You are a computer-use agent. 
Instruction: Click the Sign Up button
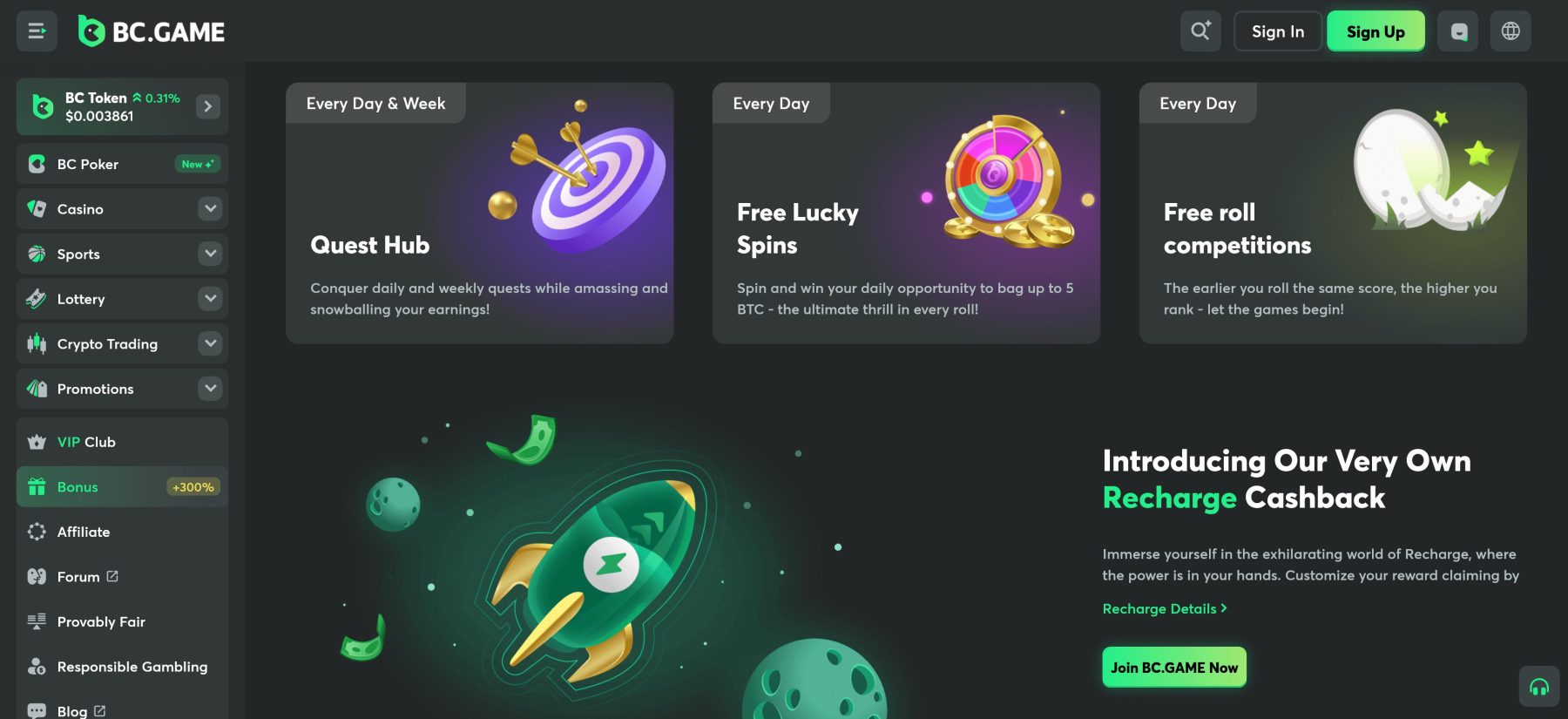(x=1375, y=31)
